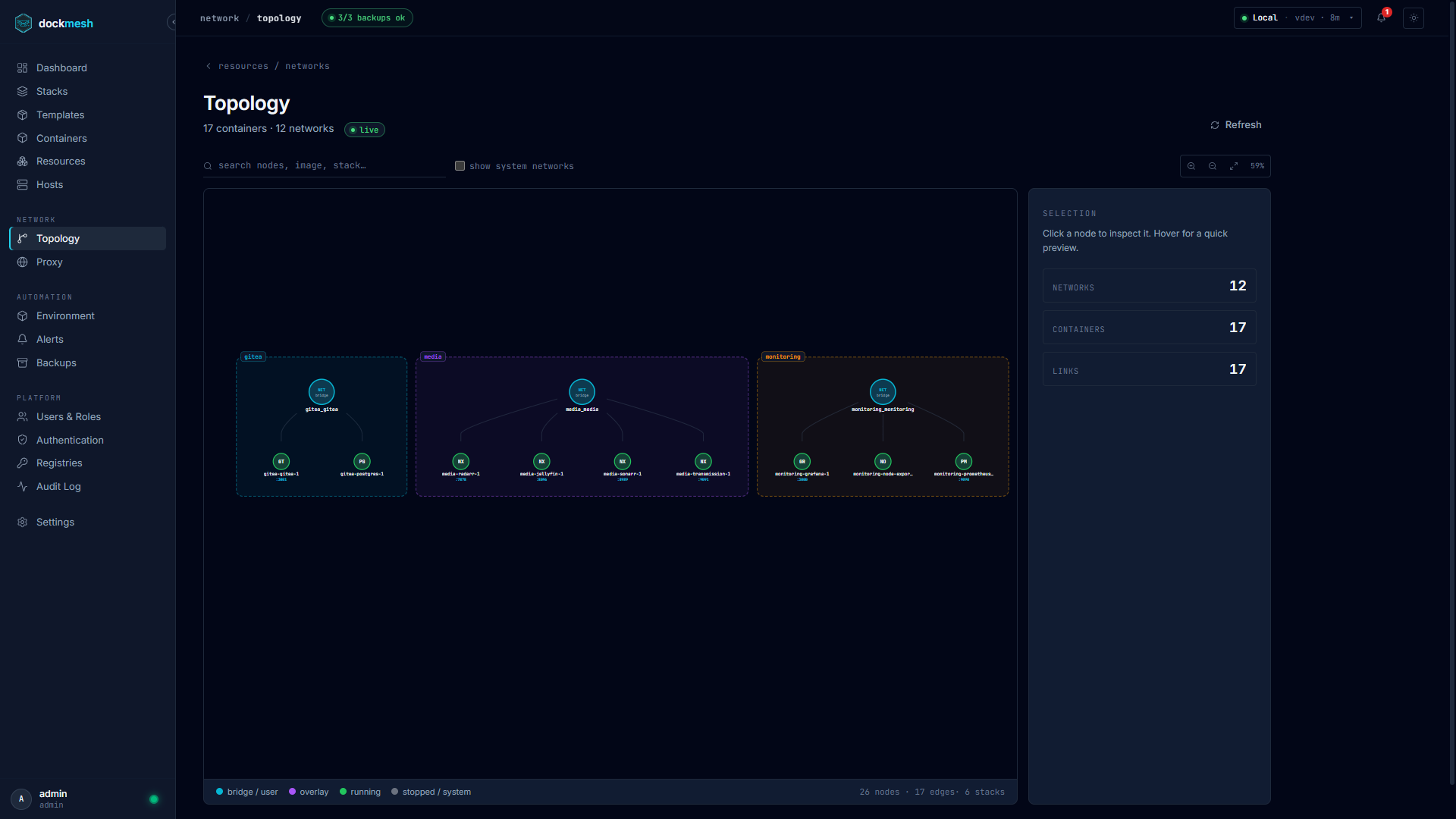Open notifications bell in top bar
1456x819 pixels.
1382,17
